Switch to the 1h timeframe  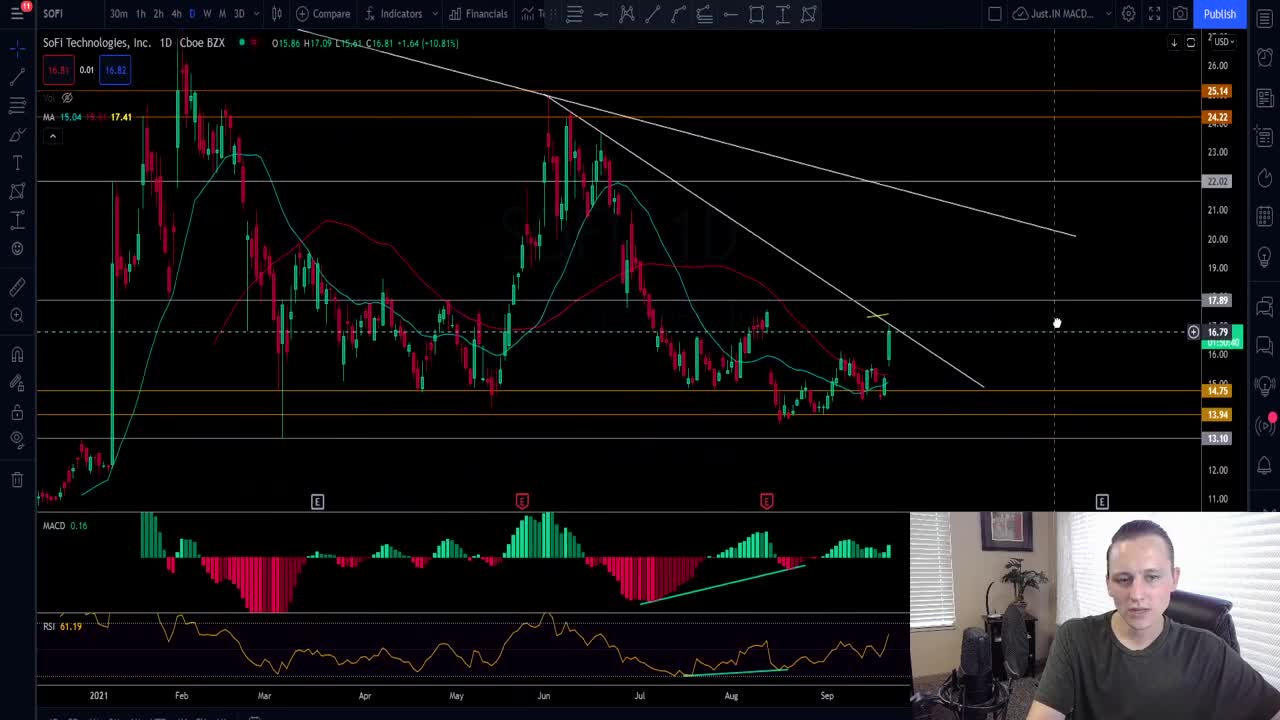coord(141,13)
